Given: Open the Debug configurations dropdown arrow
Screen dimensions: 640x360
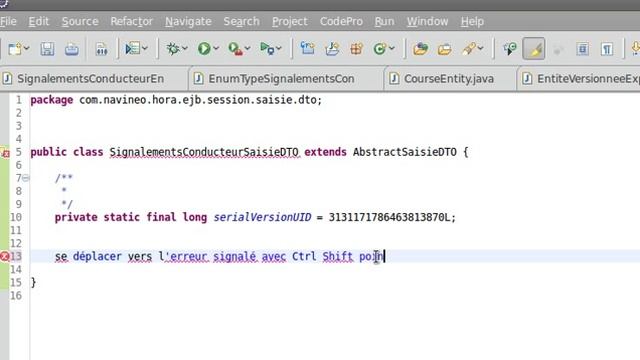Looking at the screenshot, I should 185,49.
